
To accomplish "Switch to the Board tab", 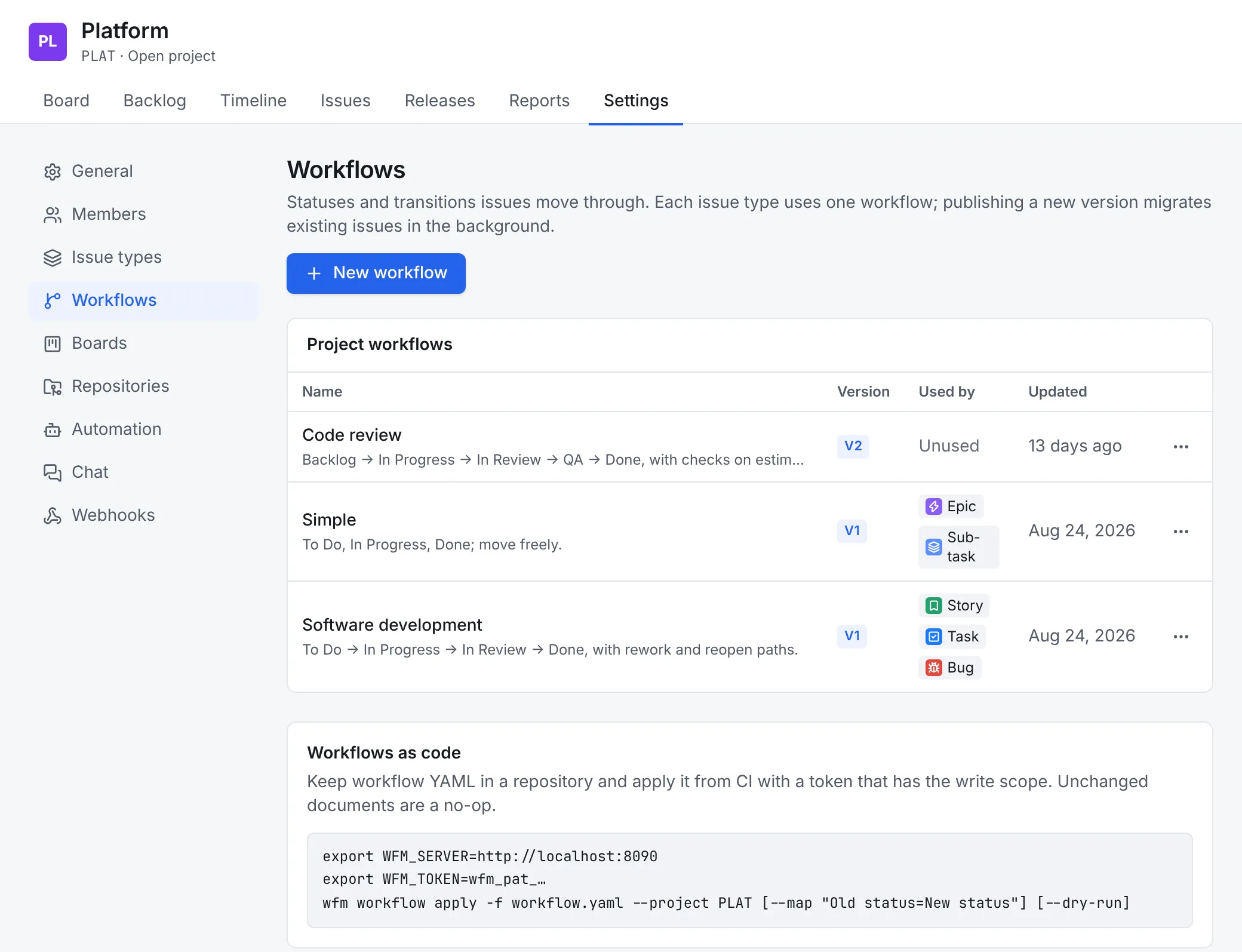I will [66, 100].
